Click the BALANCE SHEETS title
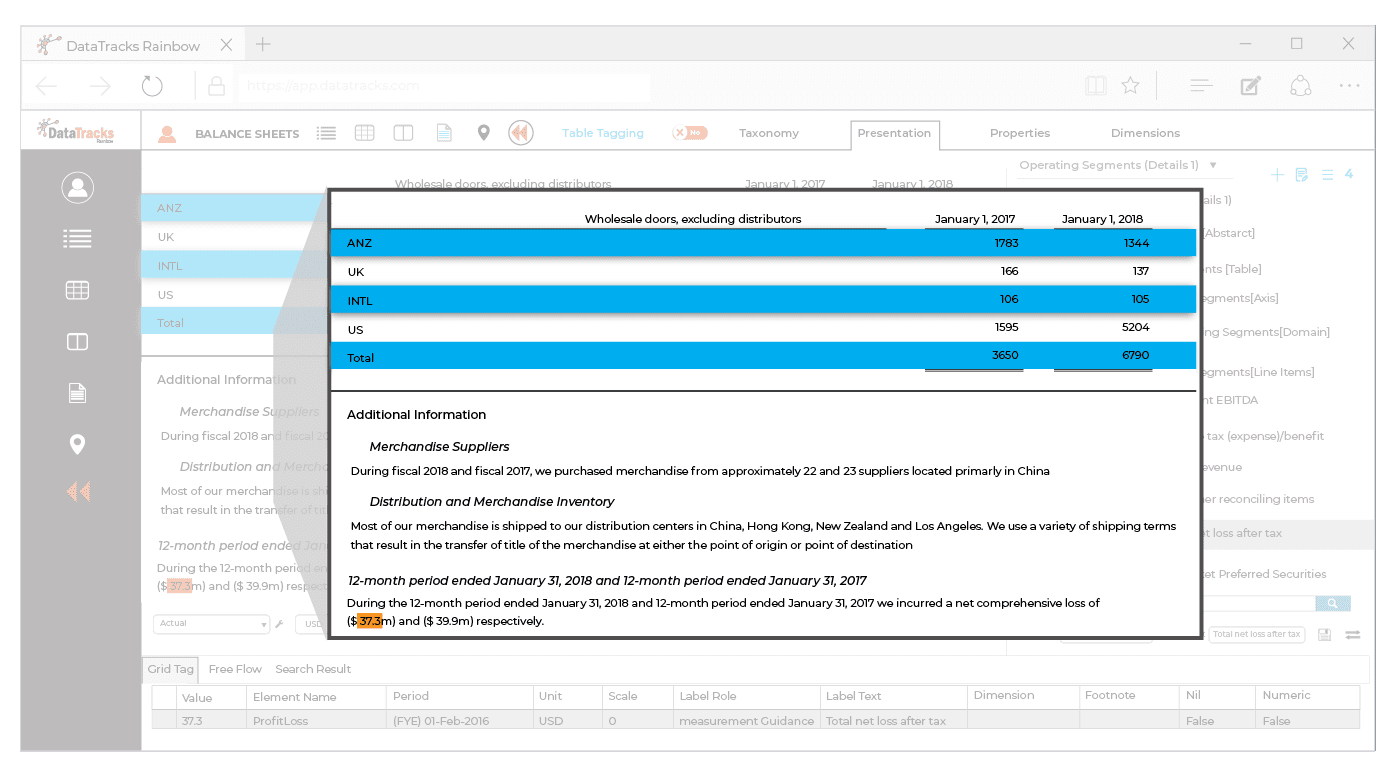This screenshot has height=771, width=1399. [247, 134]
